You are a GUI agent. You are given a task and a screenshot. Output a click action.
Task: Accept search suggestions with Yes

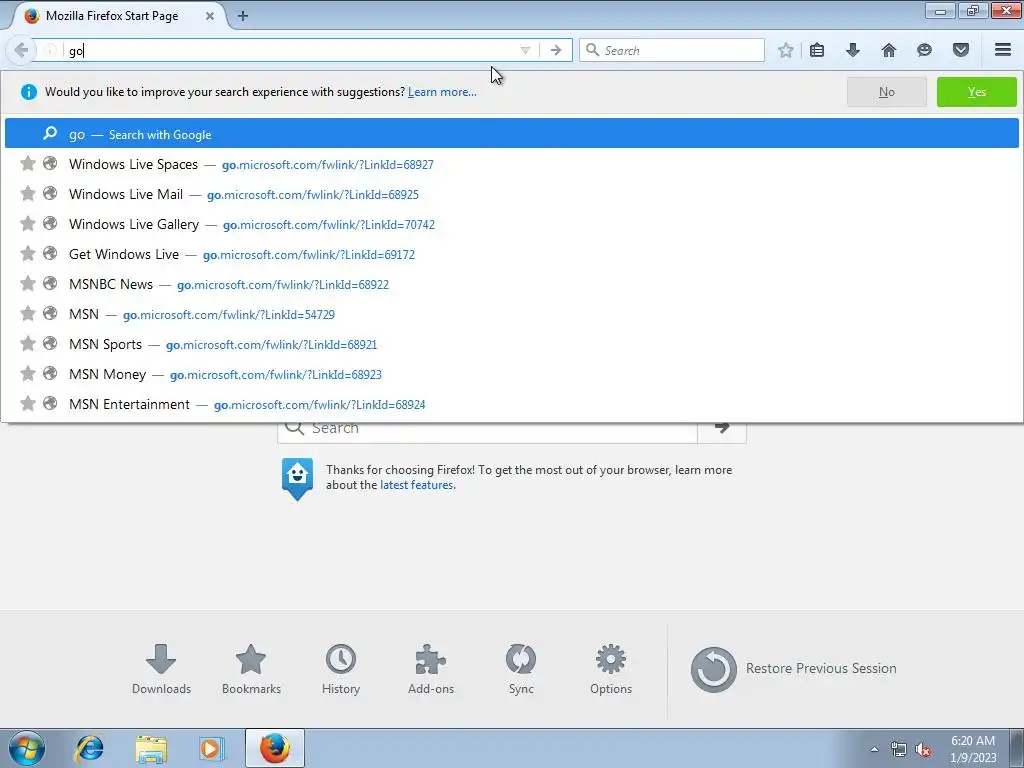tap(976, 92)
